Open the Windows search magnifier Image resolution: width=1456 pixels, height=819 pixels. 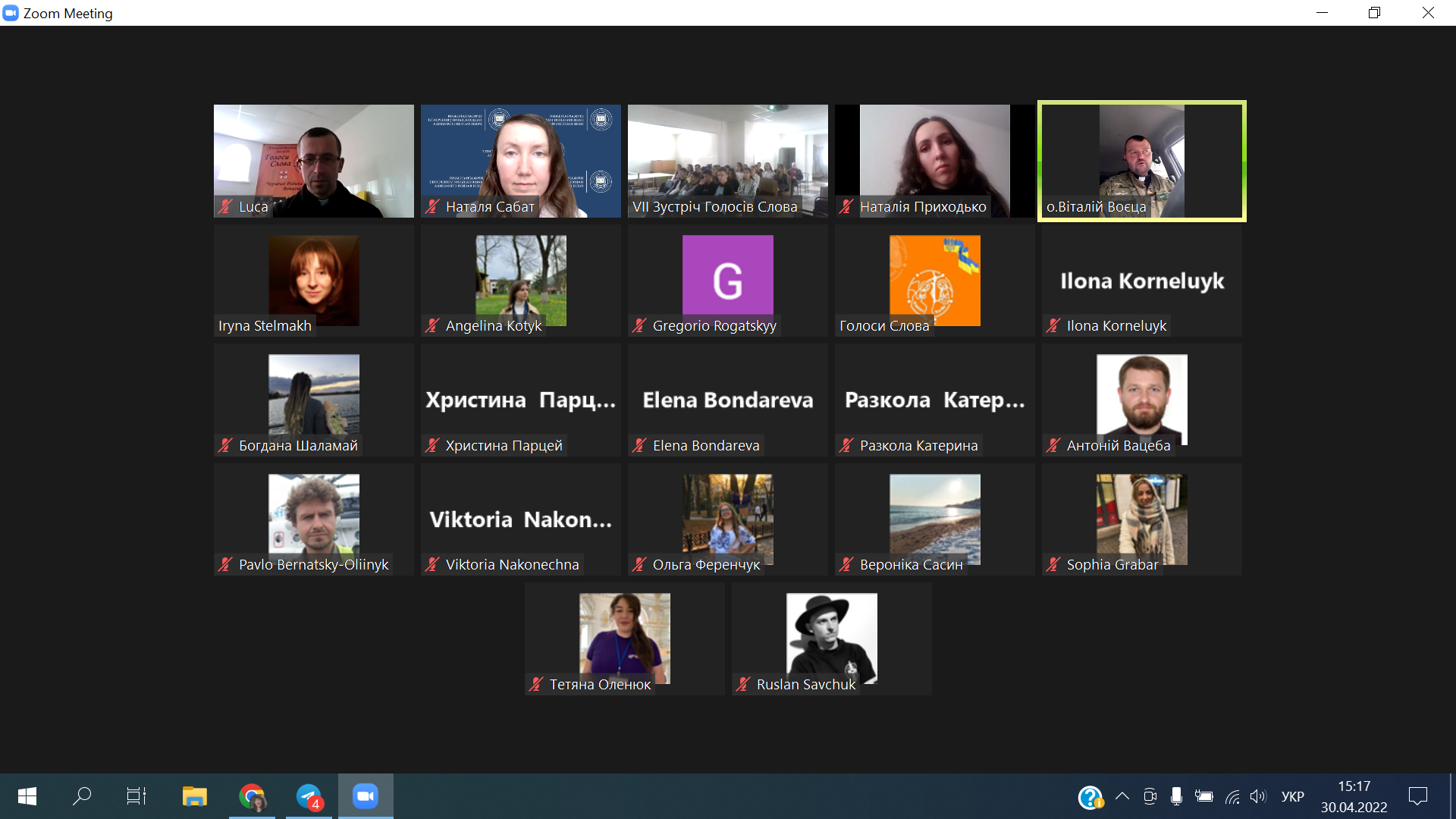pyautogui.click(x=82, y=796)
